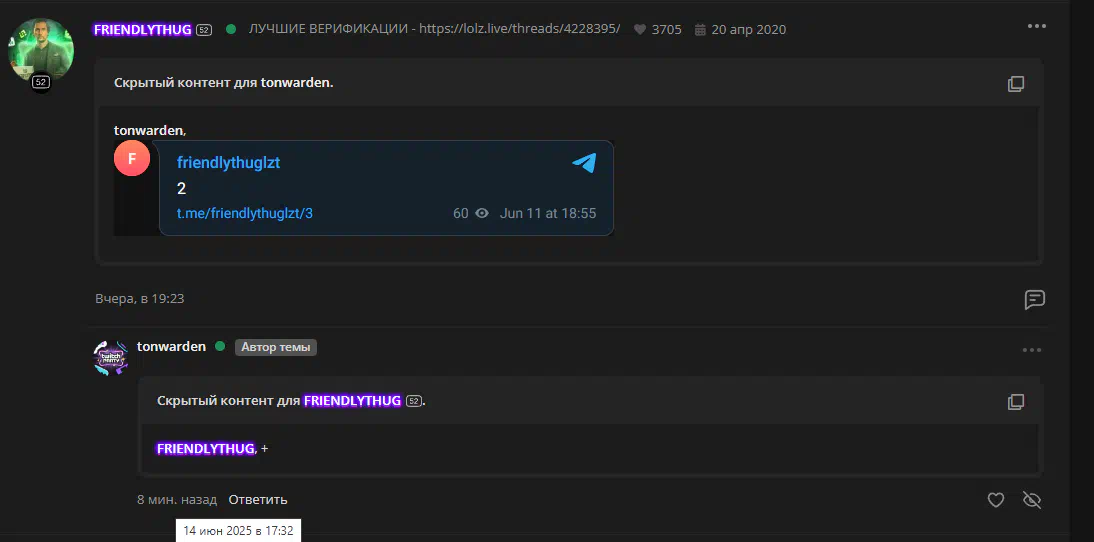Hide the comment with the crossed-eye icon
Screen dimensions: 1094x542
tap(1031, 500)
